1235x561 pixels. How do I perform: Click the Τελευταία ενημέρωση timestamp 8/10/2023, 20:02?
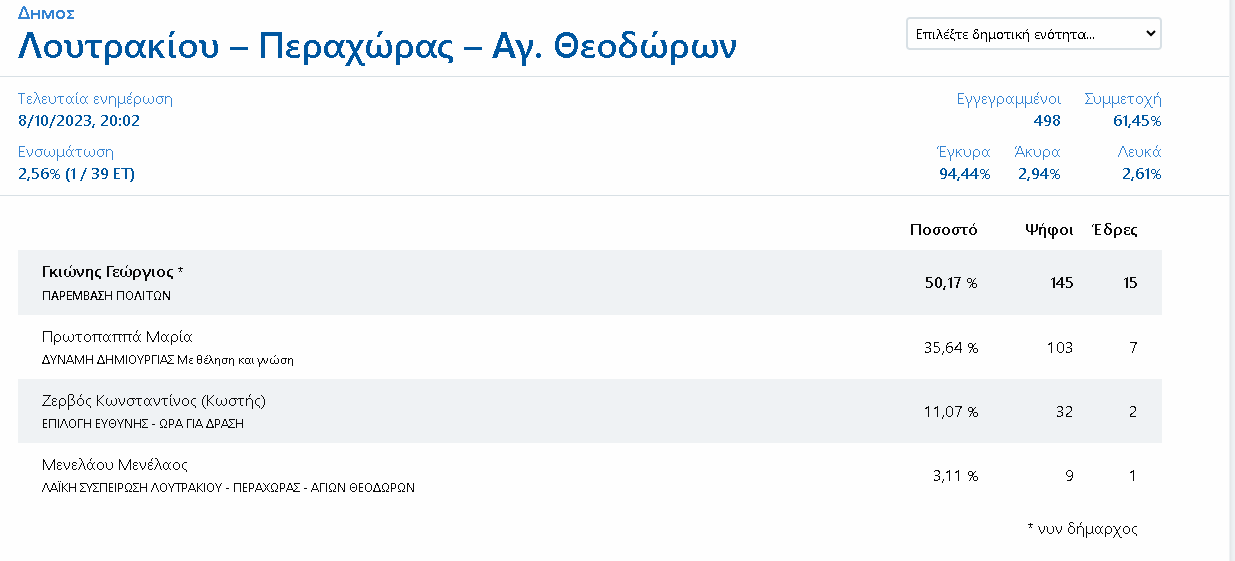coord(79,121)
